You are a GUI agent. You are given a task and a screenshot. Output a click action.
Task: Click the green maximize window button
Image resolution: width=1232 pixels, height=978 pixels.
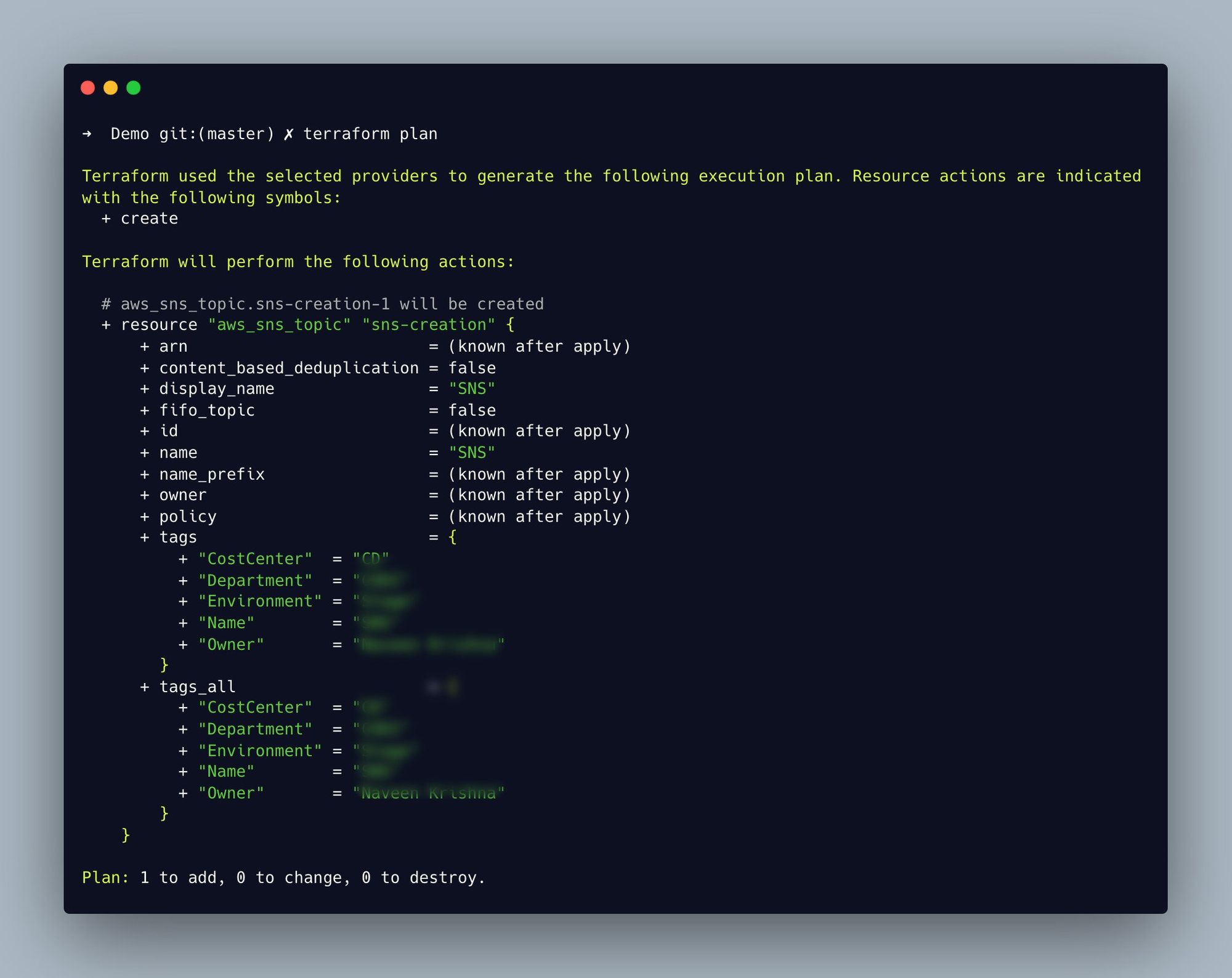[x=133, y=87]
